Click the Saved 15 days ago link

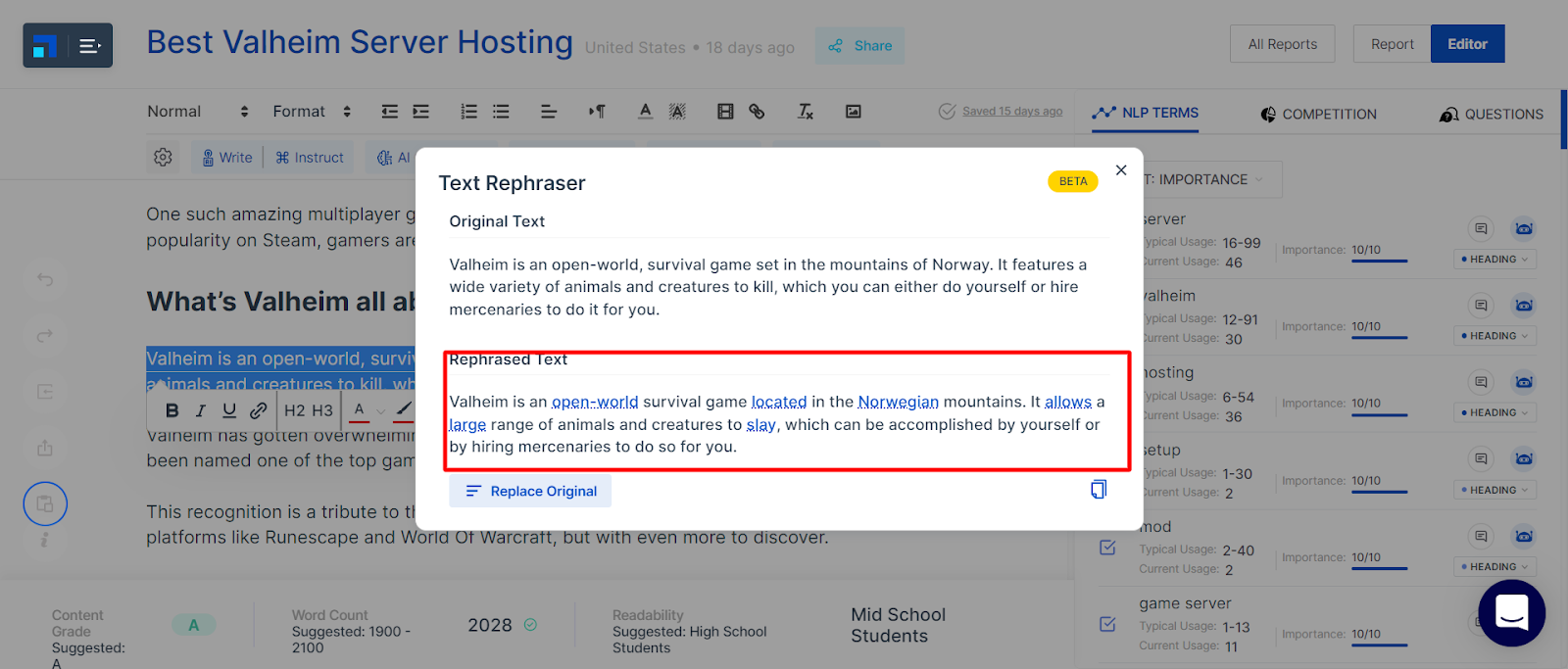1012,112
